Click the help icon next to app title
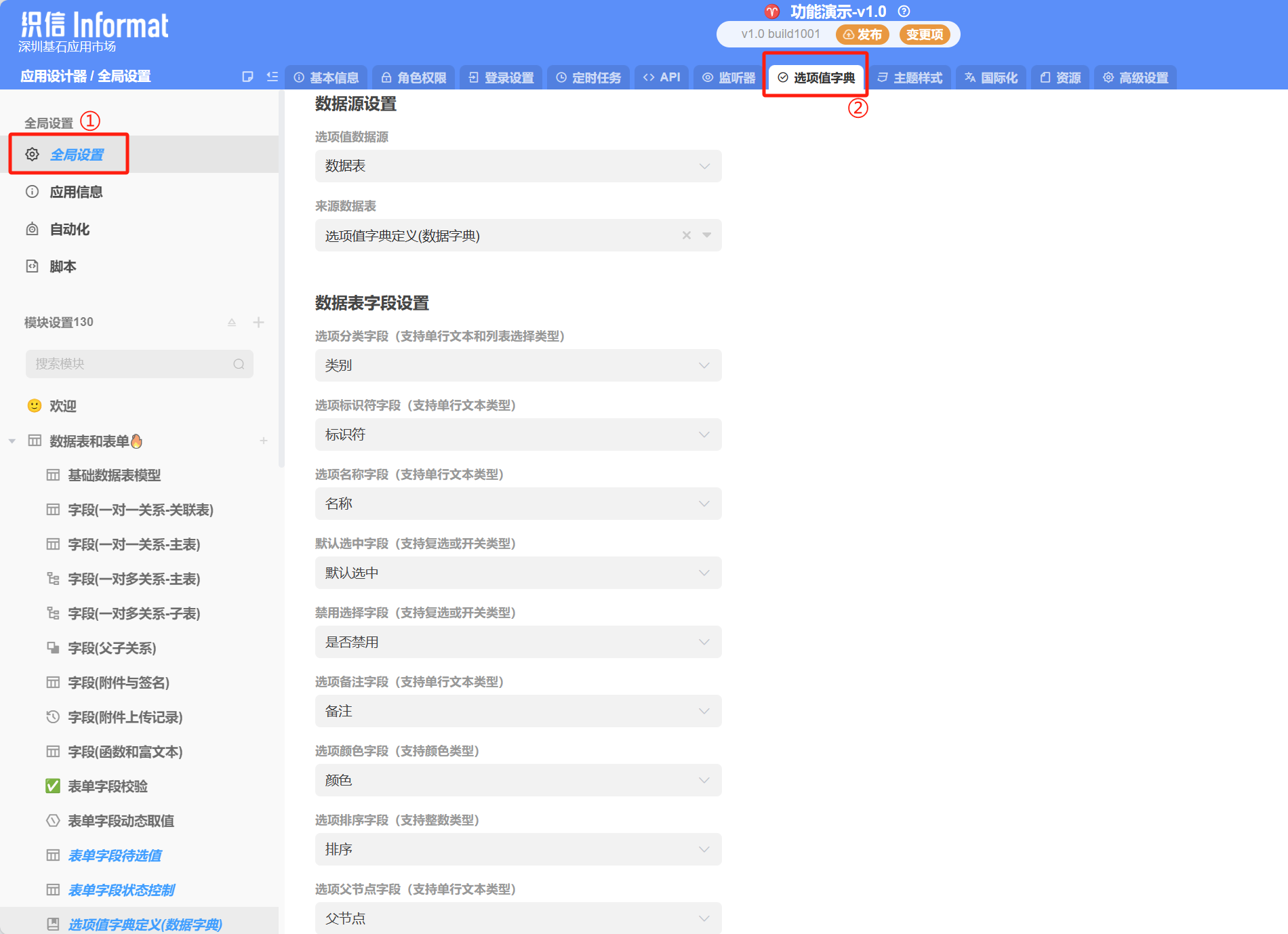 point(904,12)
